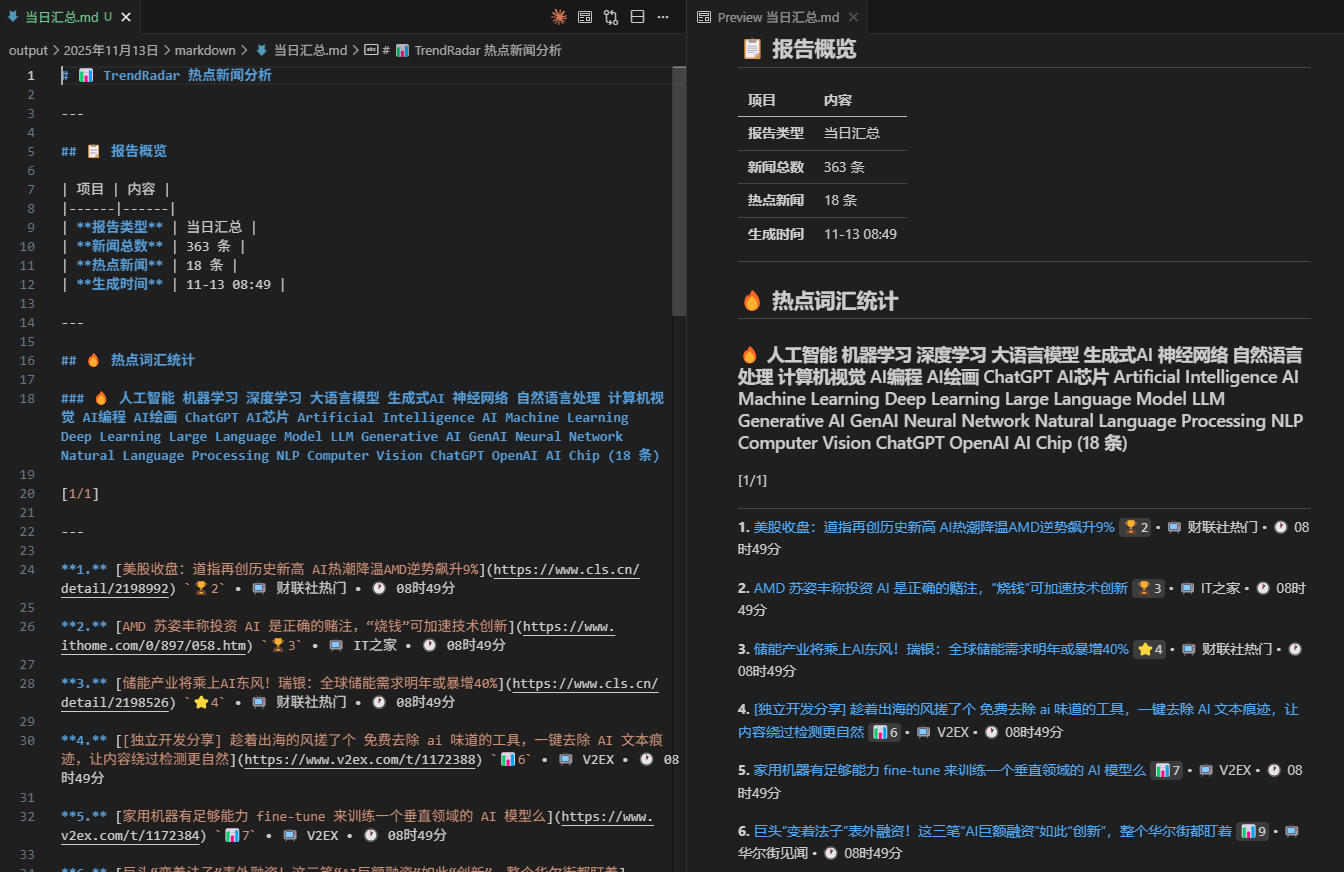Close the Preview 当日汇总.md tab

click(853, 17)
